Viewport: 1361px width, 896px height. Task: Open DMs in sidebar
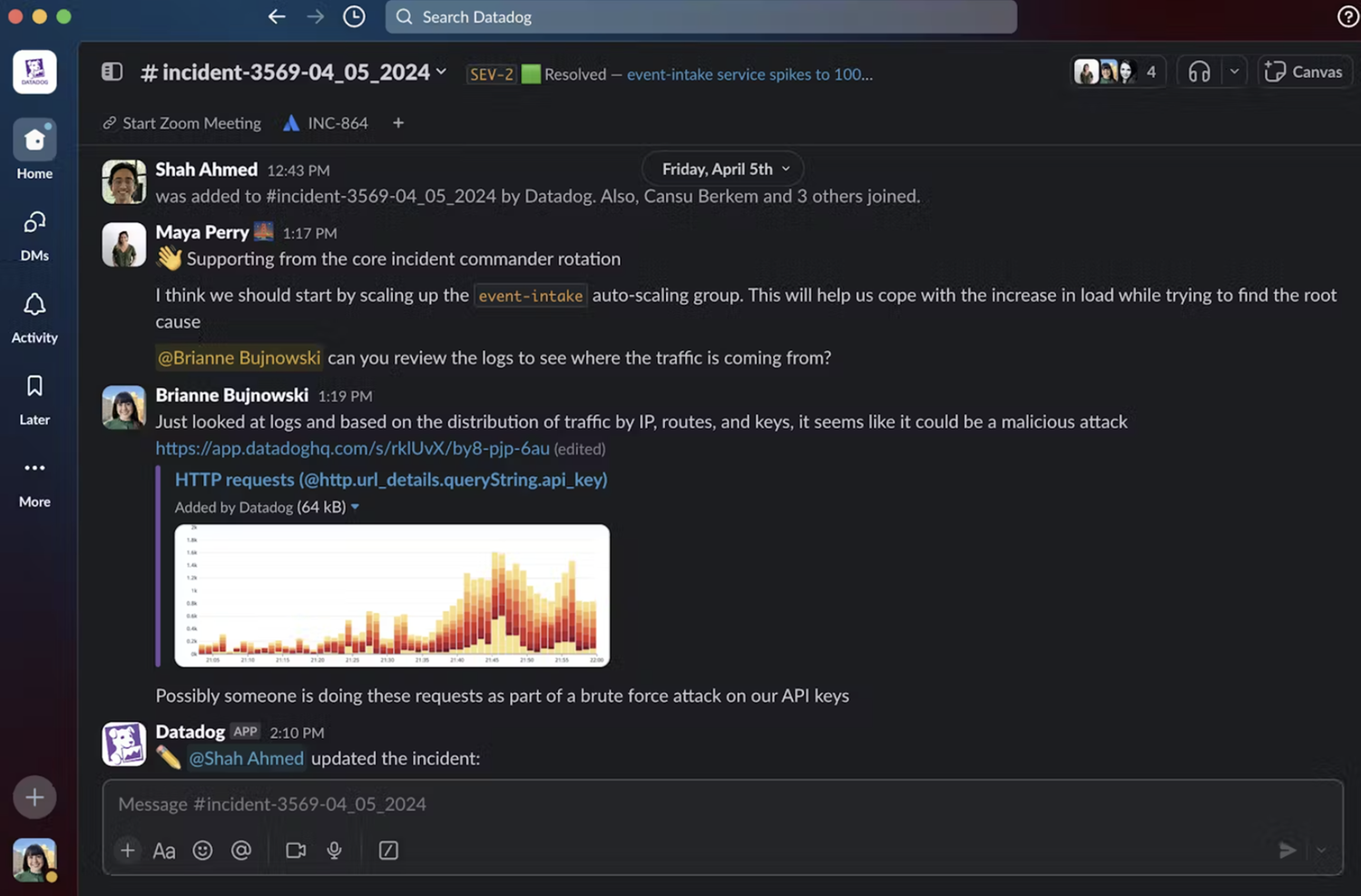(34, 236)
